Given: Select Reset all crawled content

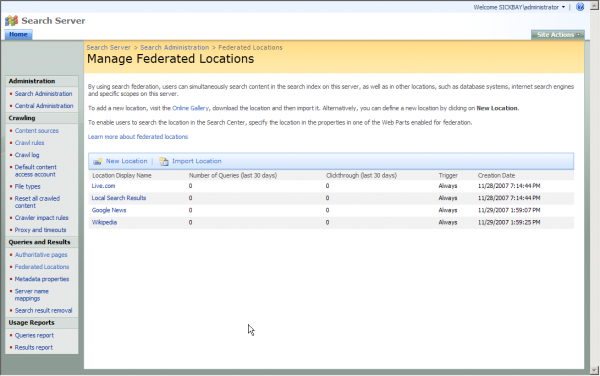Looking at the screenshot, I should 37,202.
